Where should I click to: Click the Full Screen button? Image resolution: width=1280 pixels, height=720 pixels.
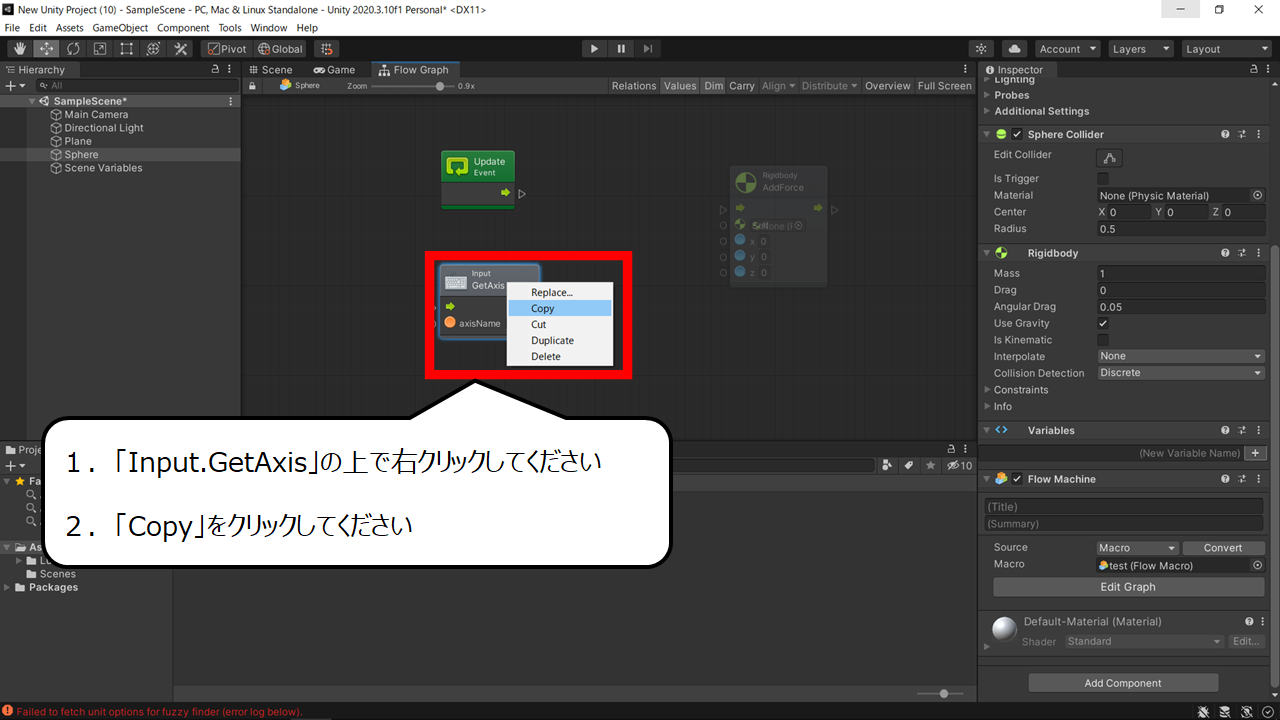(x=944, y=86)
